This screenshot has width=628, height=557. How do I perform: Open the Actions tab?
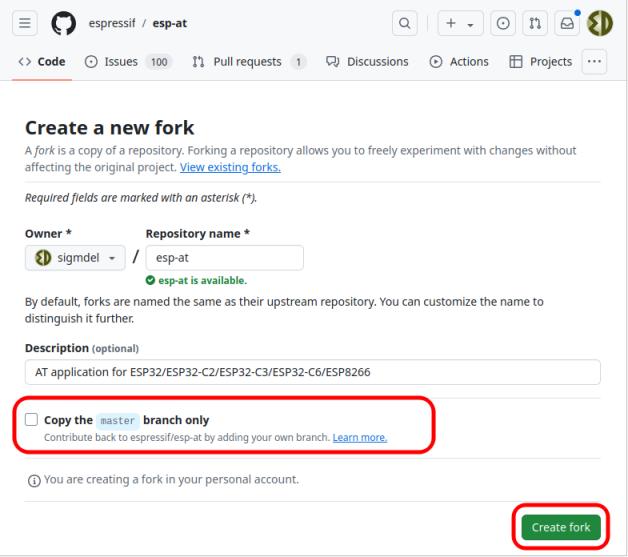pos(459,62)
